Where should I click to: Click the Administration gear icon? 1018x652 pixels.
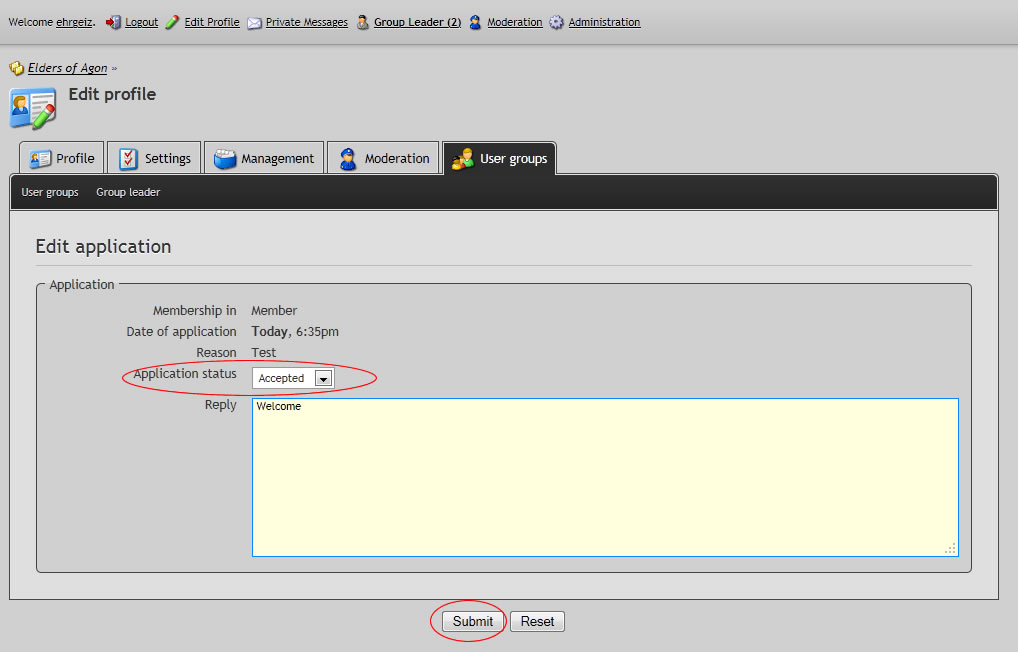[x=557, y=22]
